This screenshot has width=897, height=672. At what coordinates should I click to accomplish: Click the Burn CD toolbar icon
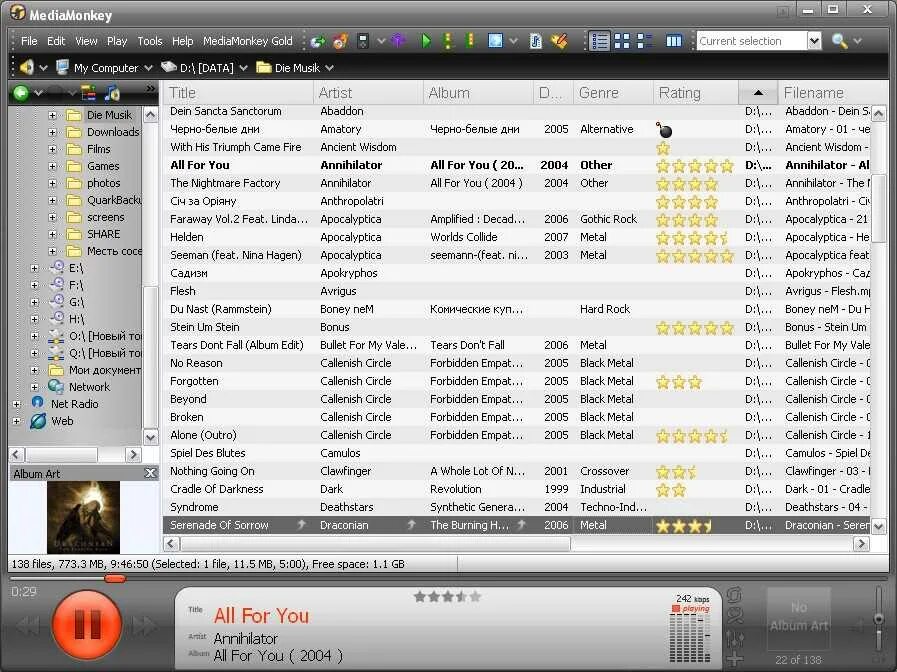[340, 41]
